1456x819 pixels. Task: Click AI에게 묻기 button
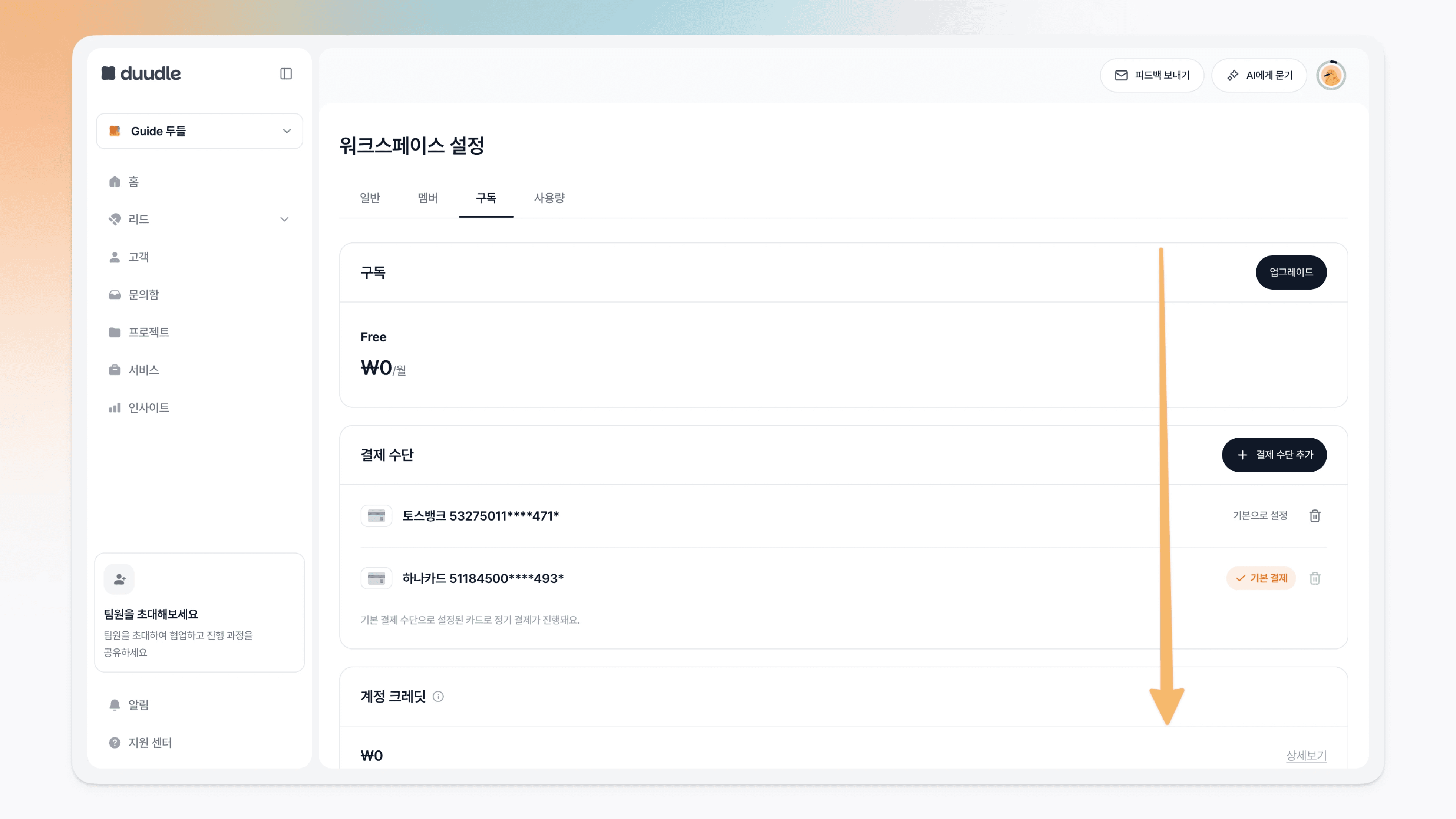click(x=1259, y=75)
